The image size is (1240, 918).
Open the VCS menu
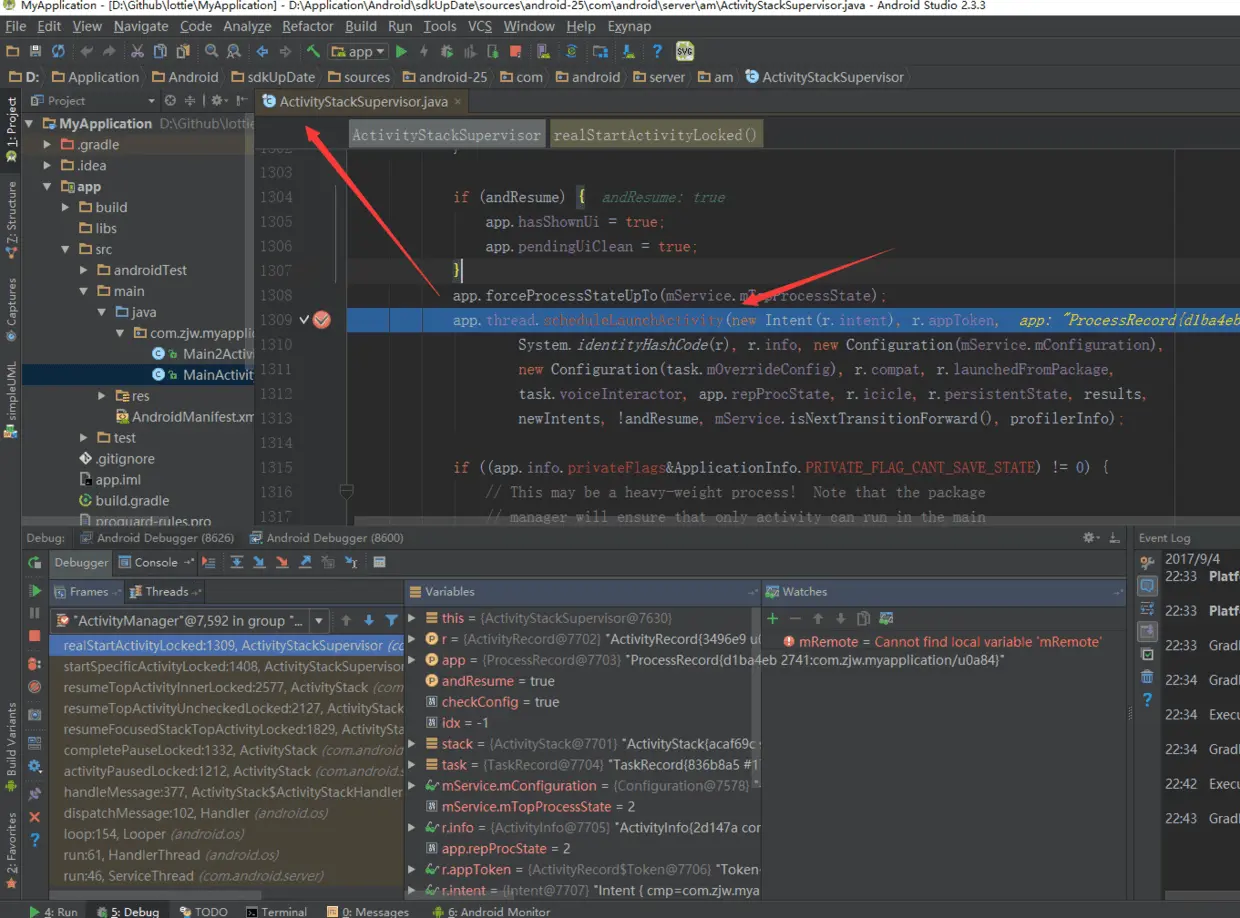pyautogui.click(x=480, y=26)
